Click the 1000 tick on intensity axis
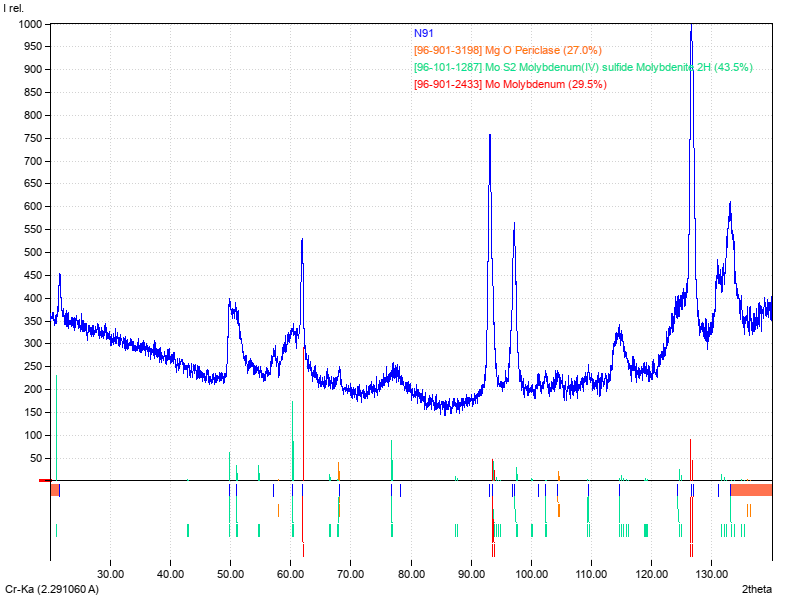The width and height of the screenshot is (800, 600). coord(29,23)
